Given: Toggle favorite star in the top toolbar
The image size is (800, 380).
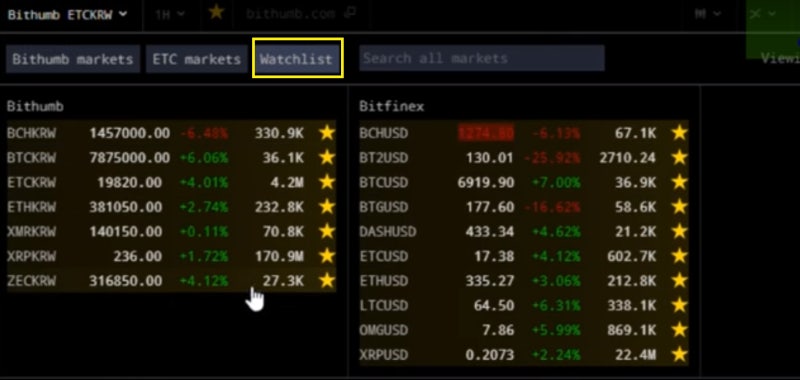Looking at the screenshot, I should click(x=216, y=12).
